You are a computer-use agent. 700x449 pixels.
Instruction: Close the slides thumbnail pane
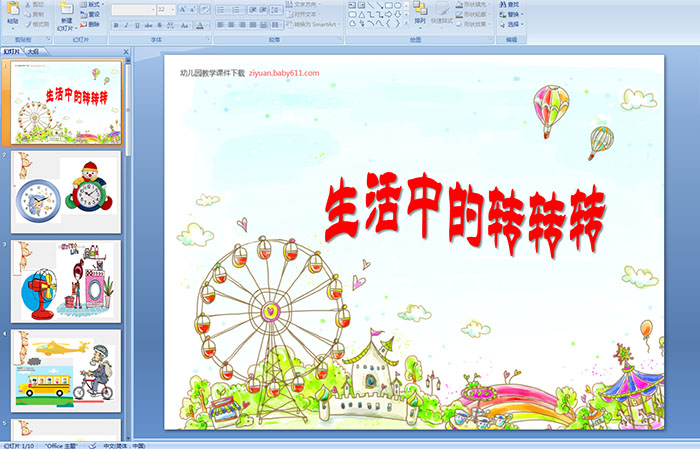pos(126,52)
